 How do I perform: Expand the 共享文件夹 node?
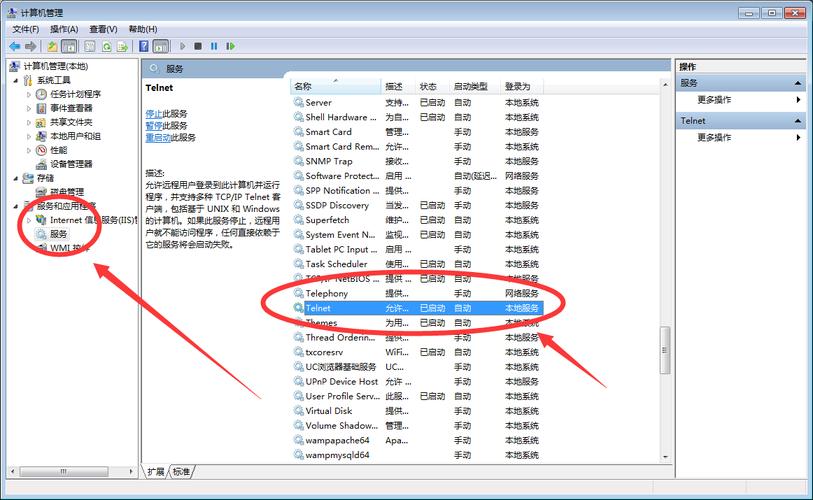coord(29,122)
